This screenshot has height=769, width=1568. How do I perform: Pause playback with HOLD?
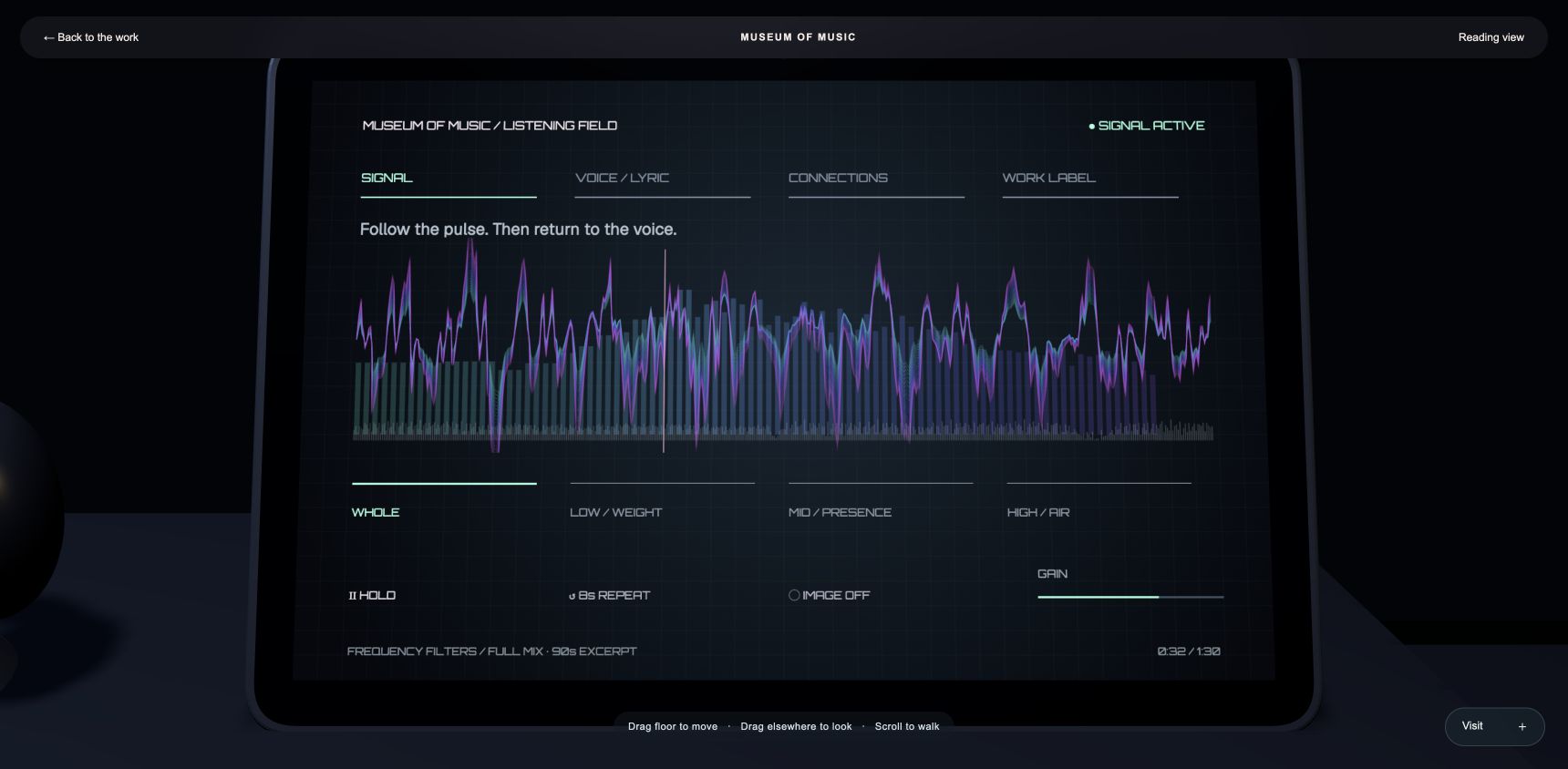372,595
